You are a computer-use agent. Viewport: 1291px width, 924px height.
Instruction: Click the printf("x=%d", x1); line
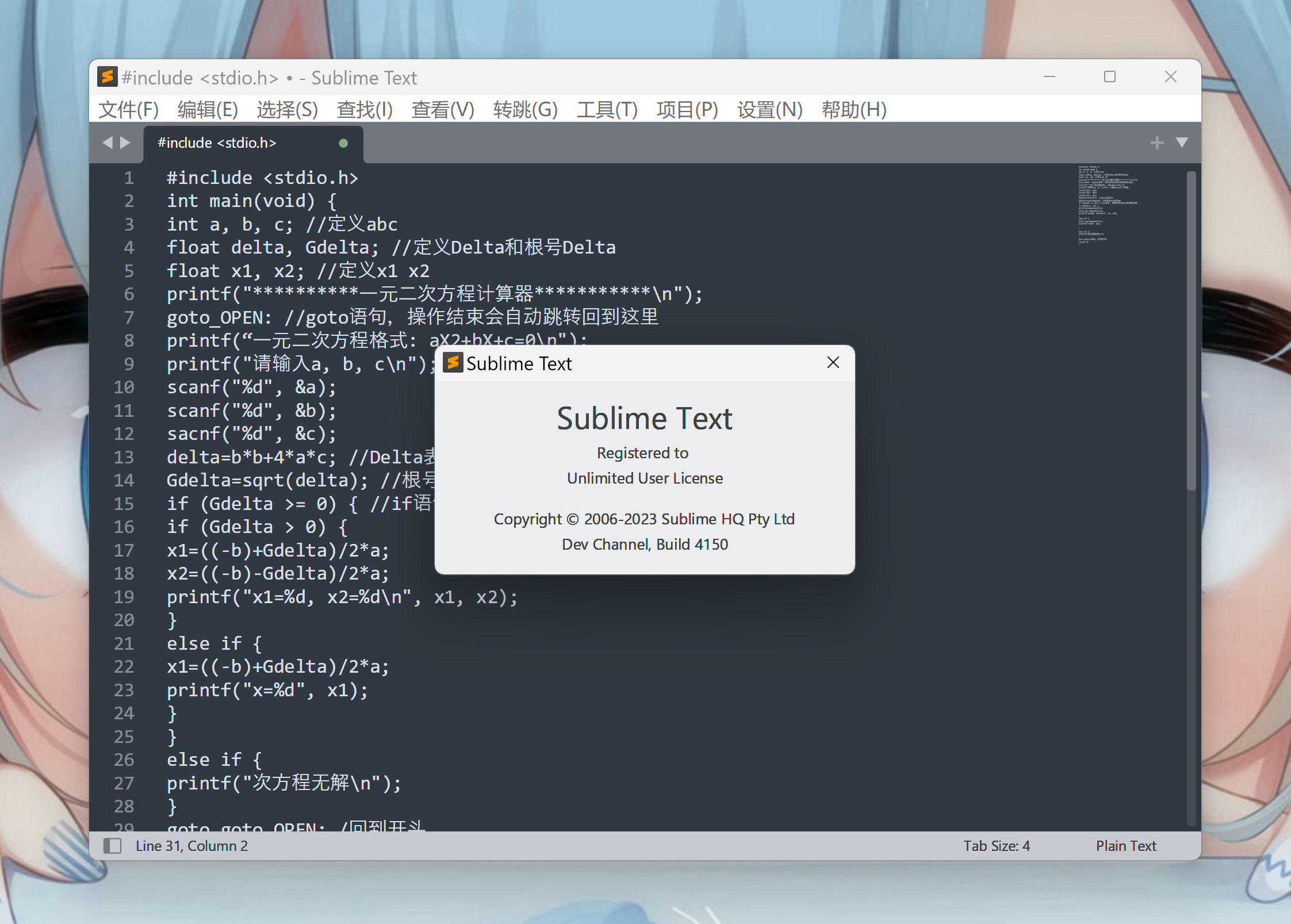click(x=267, y=690)
